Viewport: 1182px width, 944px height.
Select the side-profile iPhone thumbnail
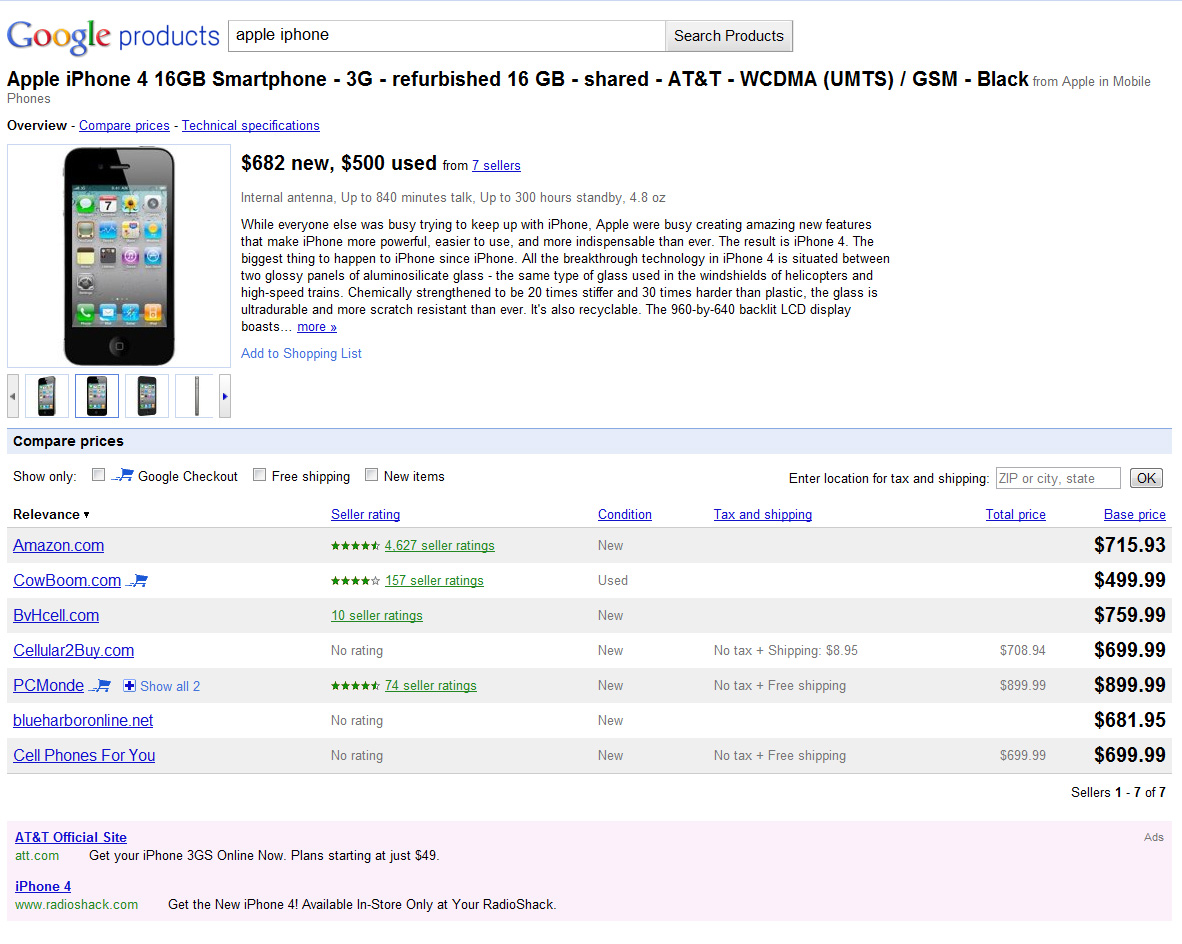tap(196, 396)
